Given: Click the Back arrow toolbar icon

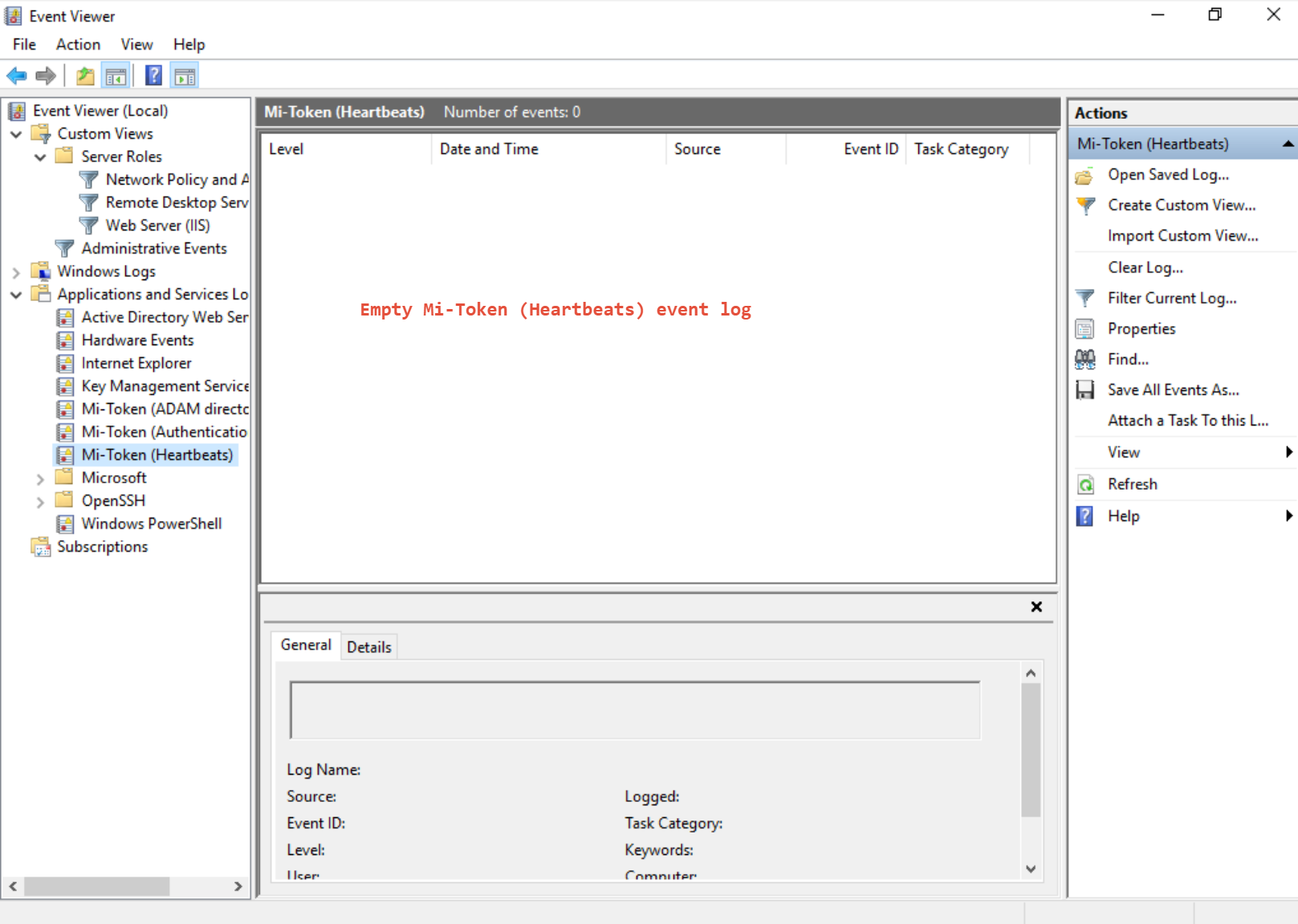Looking at the screenshot, I should (x=17, y=76).
